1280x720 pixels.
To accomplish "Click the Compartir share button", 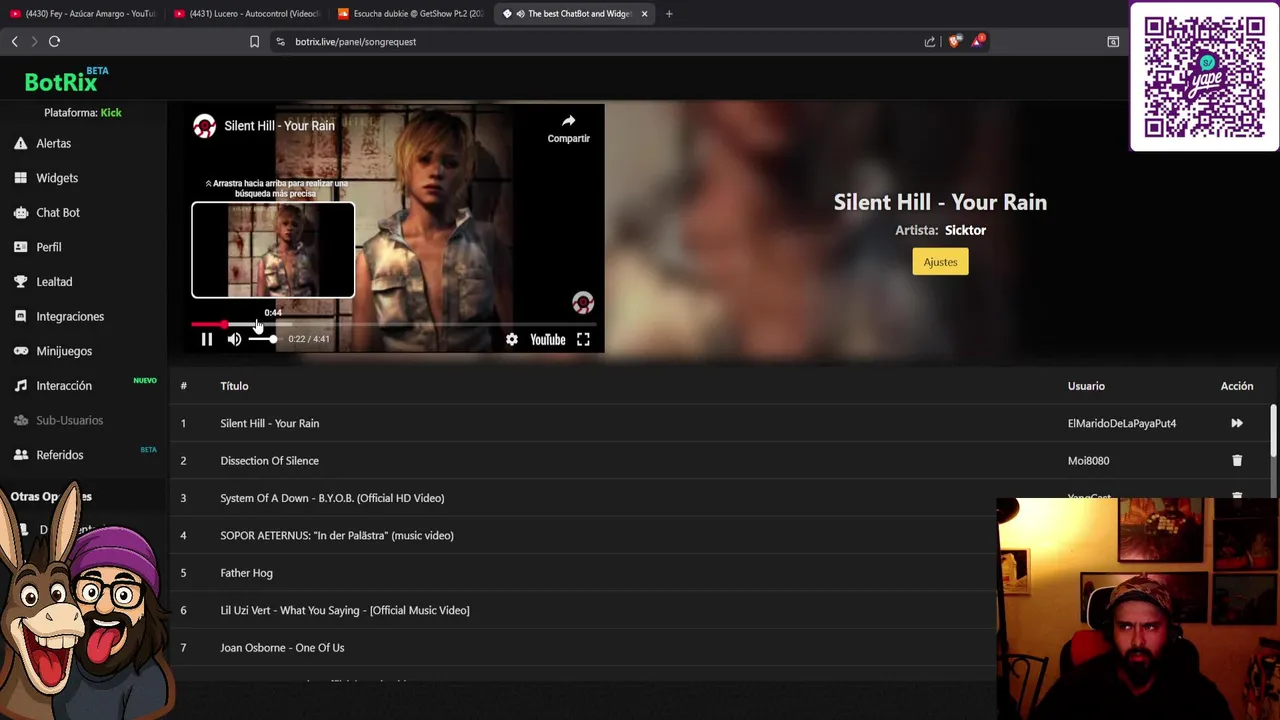I will [568, 128].
